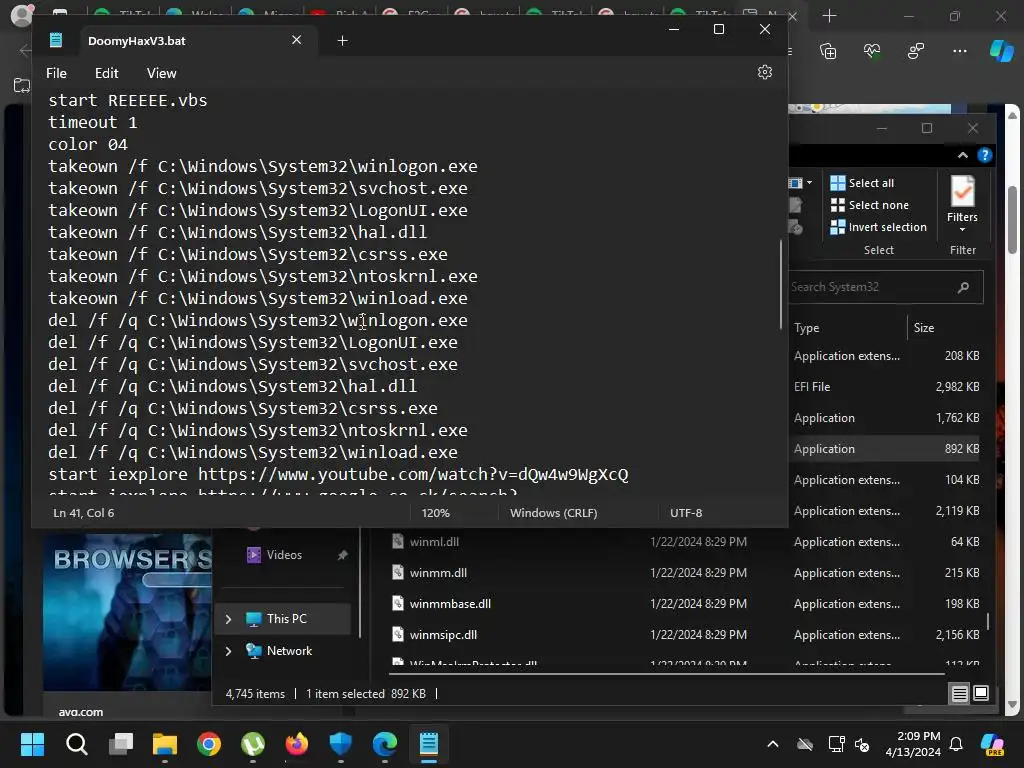Click the pin icon beside Videos
Image resolution: width=1024 pixels, height=768 pixels.
tap(342, 555)
